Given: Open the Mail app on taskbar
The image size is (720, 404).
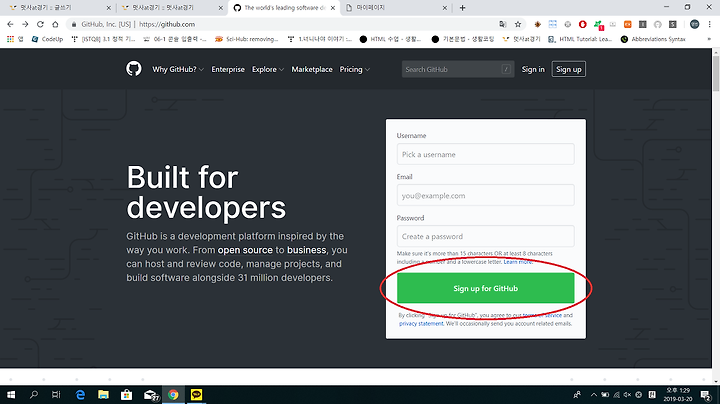Looking at the screenshot, I should click(150, 395).
